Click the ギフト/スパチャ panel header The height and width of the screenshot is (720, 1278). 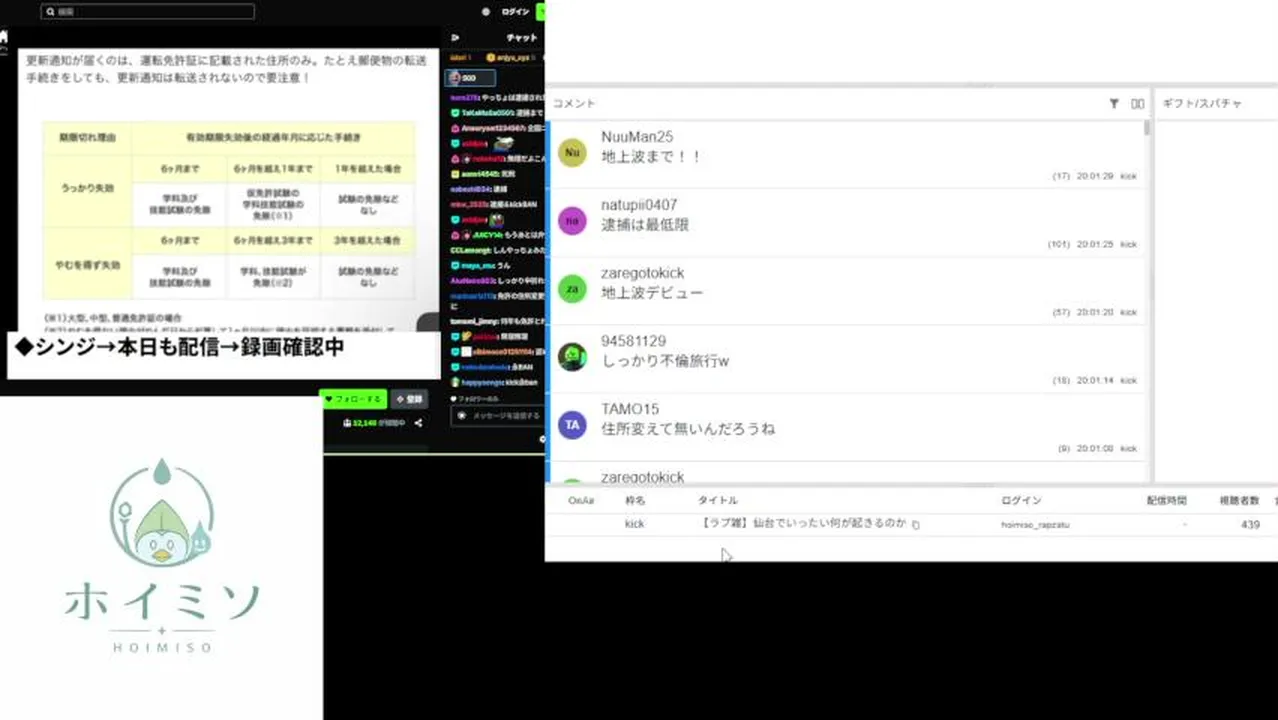pyautogui.click(x=1202, y=103)
